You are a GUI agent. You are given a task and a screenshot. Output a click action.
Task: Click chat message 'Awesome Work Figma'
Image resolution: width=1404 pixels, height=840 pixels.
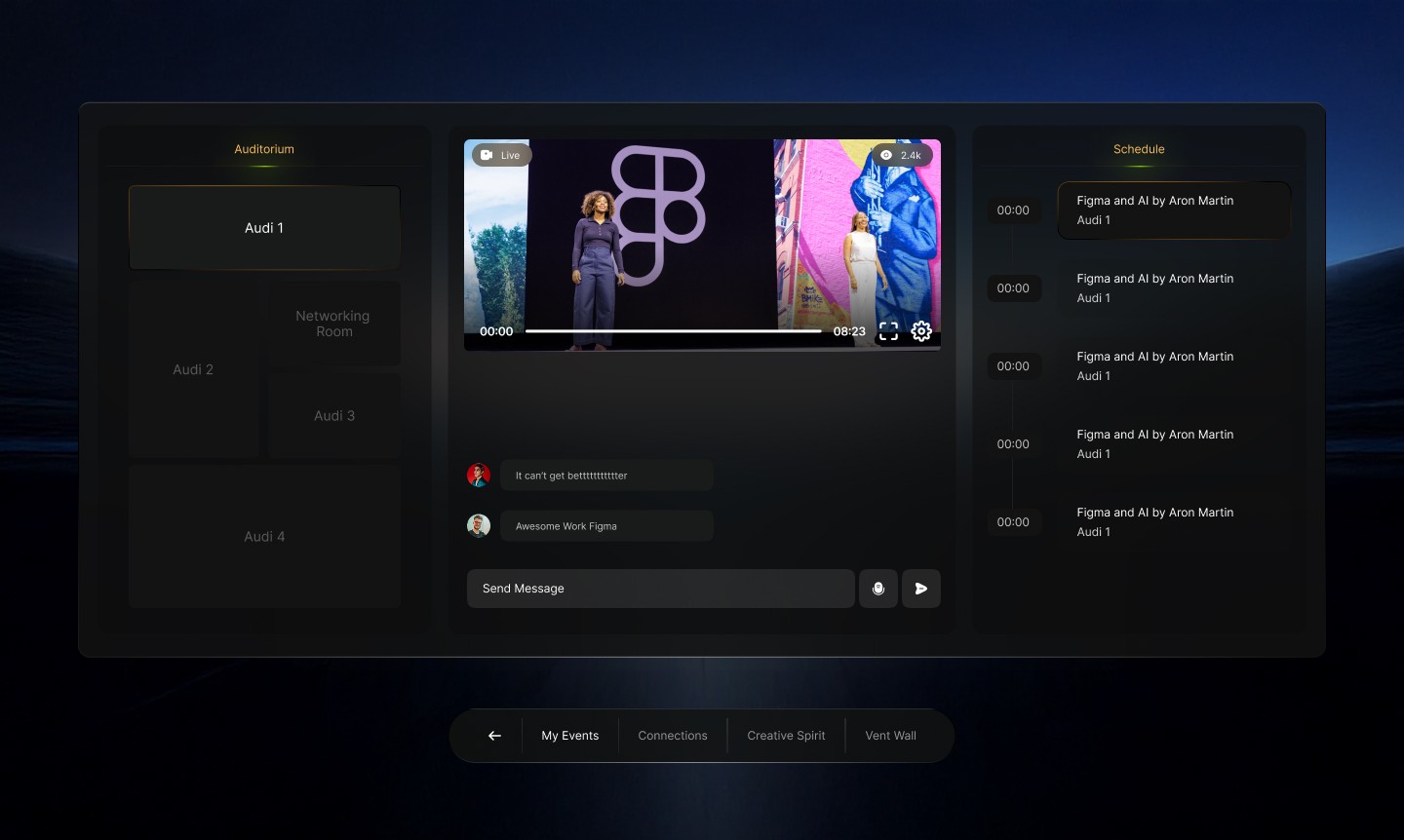pyautogui.click(x=606, y=526)
